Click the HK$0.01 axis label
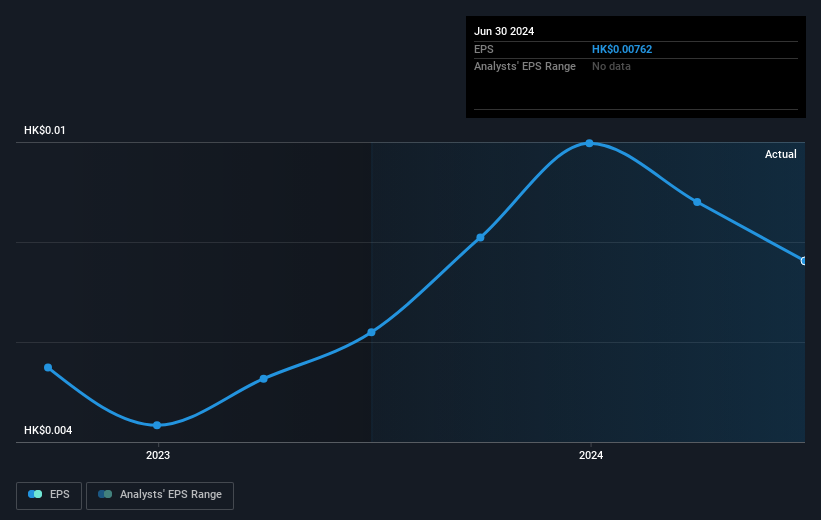 pos(45,130)
